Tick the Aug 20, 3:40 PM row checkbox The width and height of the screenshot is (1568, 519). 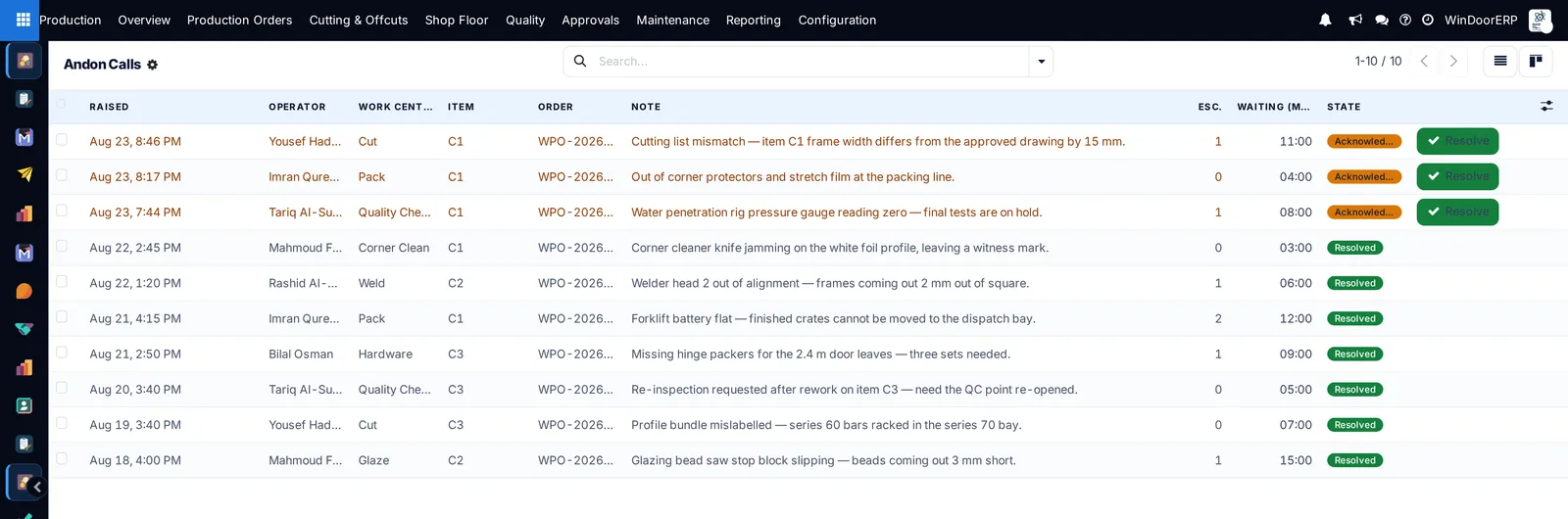pos(62,388)
